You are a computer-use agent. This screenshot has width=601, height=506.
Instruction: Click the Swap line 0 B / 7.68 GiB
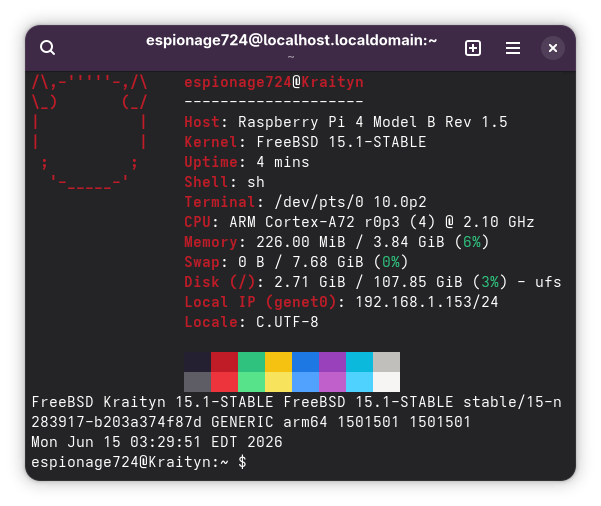pyautogui.click(x=296, y=261)
